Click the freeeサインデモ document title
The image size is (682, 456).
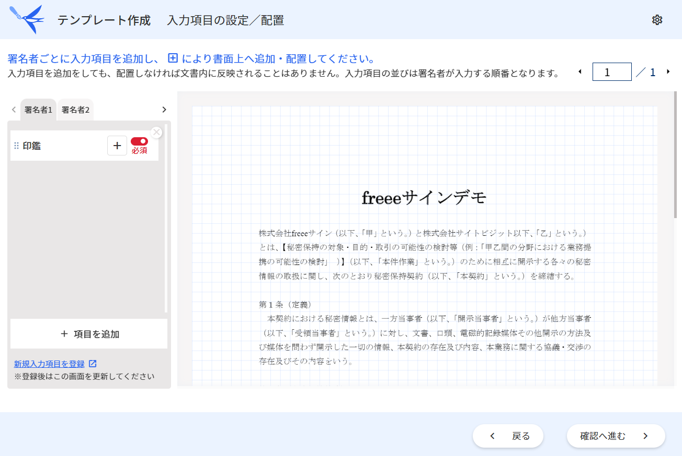424,198
